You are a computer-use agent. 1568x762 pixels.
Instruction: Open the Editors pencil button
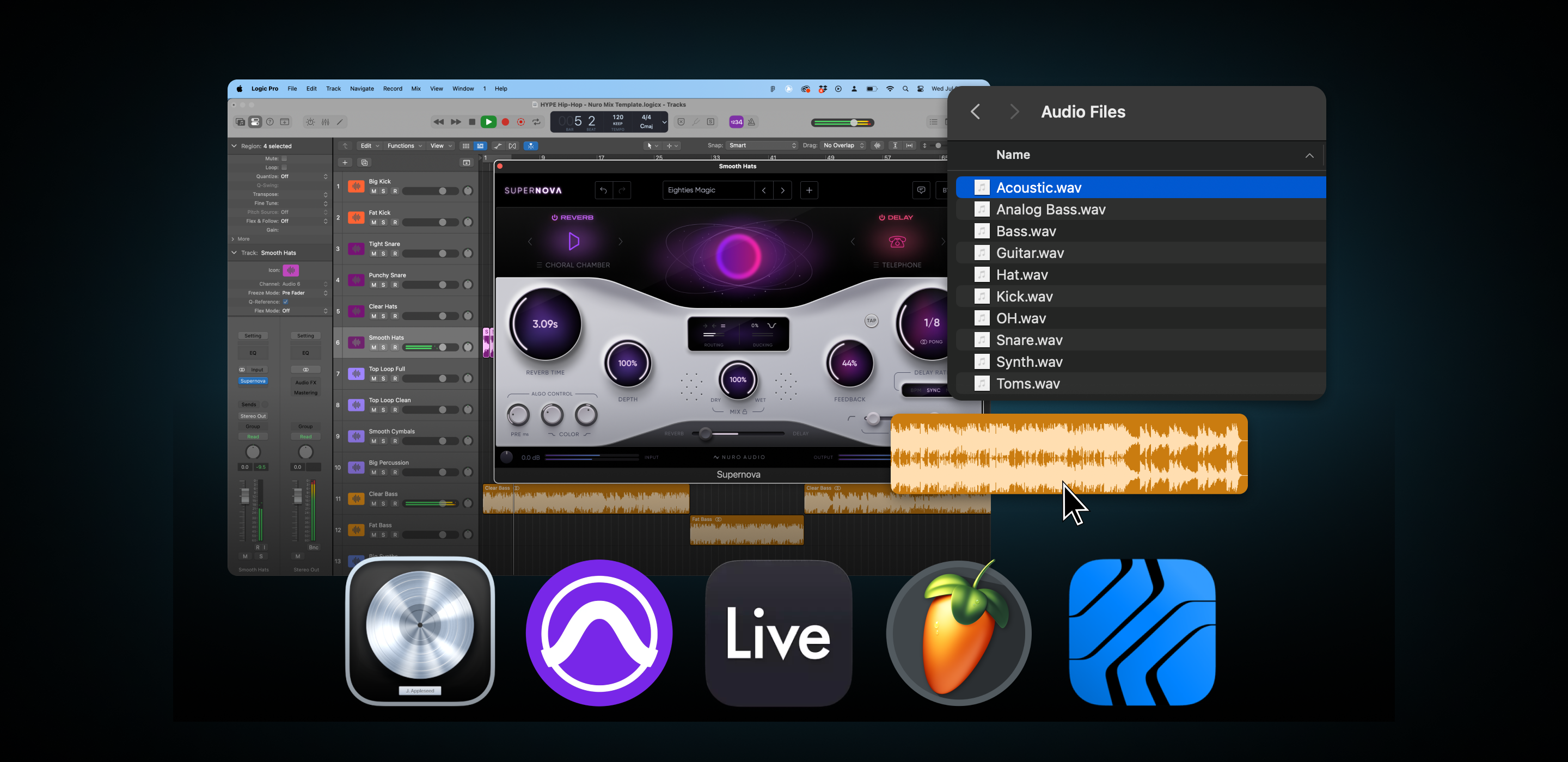(x=340, y=122)
